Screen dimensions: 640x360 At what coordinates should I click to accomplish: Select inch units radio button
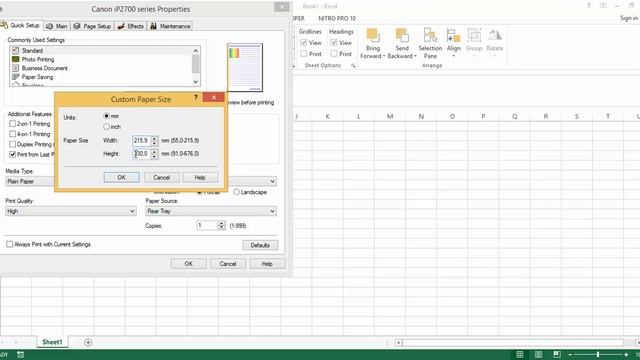point(107,127)
